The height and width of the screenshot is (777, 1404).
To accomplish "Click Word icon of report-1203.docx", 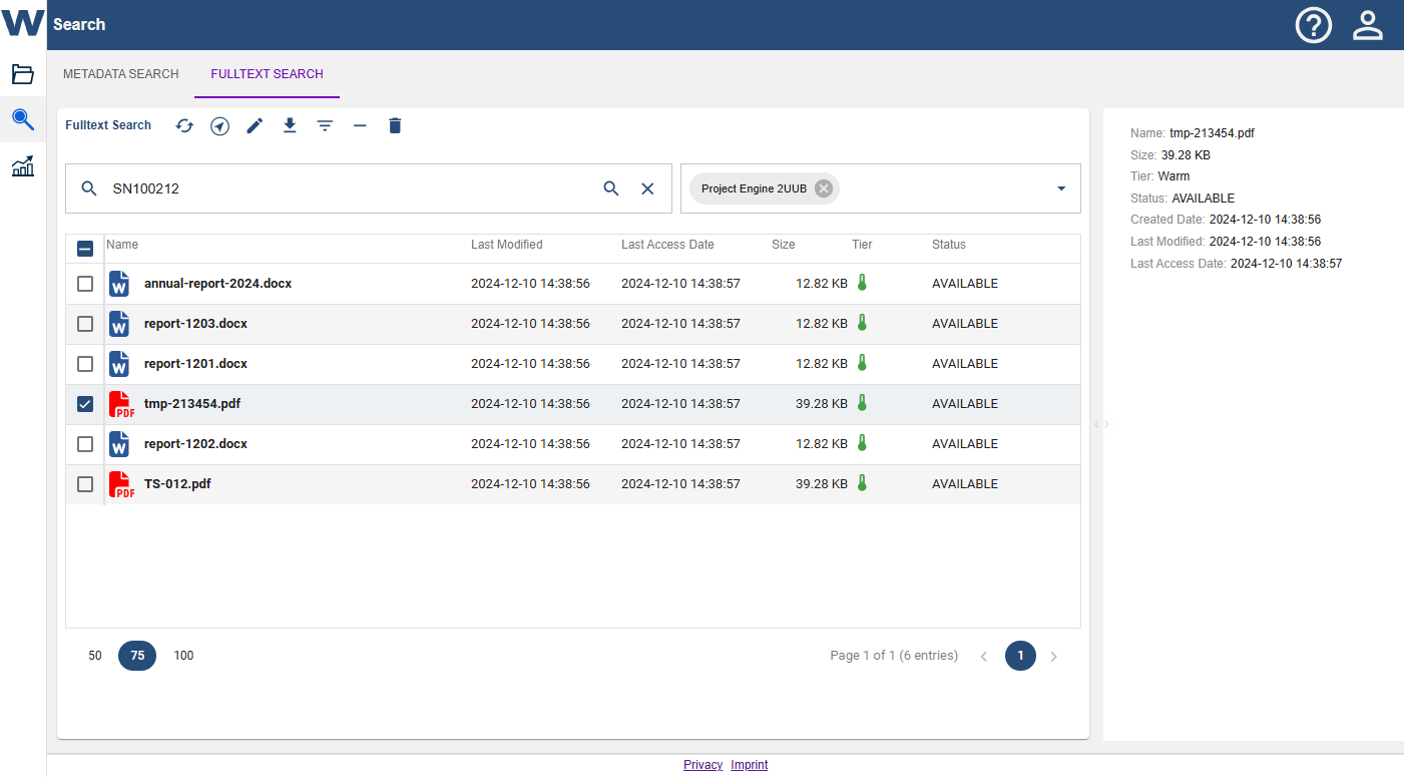I will (120, 324).
